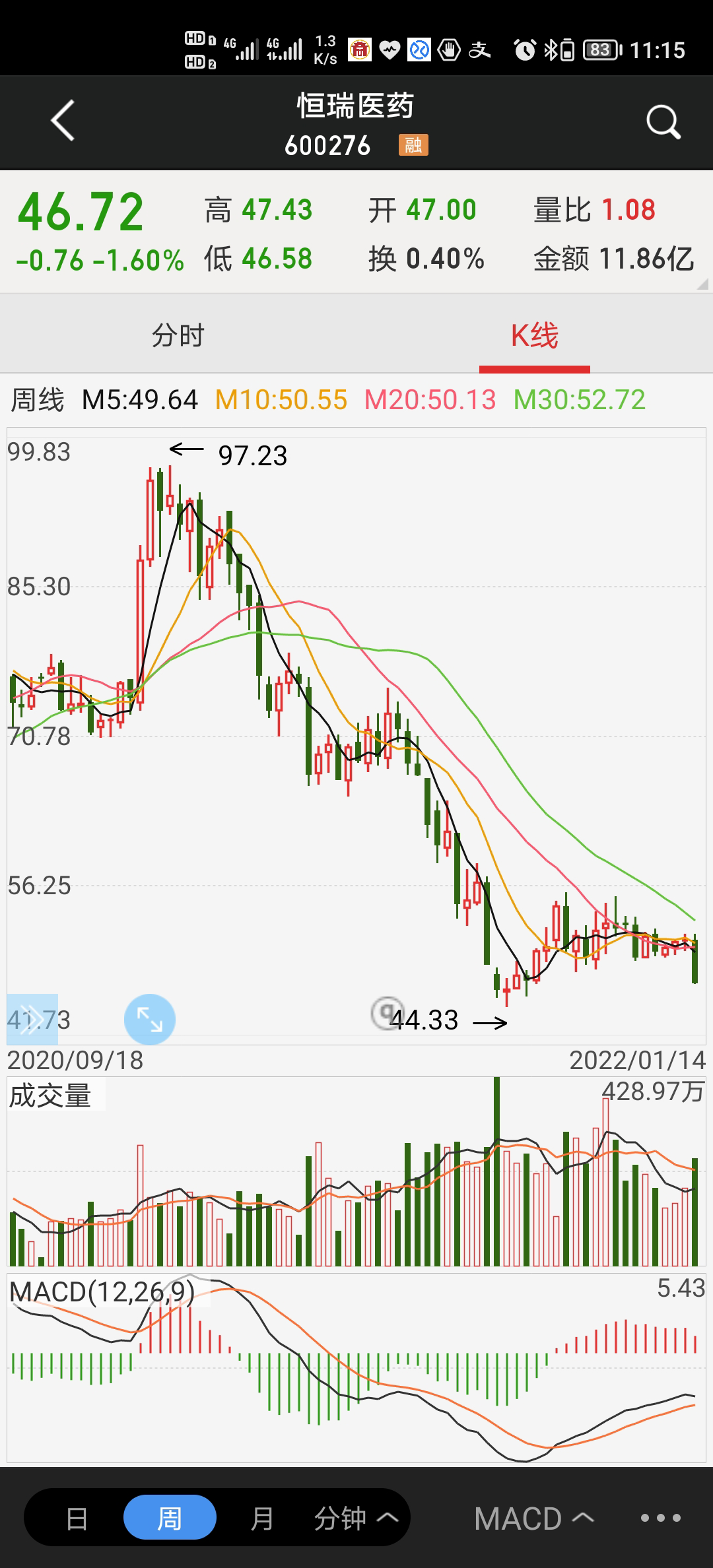Tap the MACD 5.43 scale value
The height and width of the screenshot is (1568, 713).
click(681, 1288)
